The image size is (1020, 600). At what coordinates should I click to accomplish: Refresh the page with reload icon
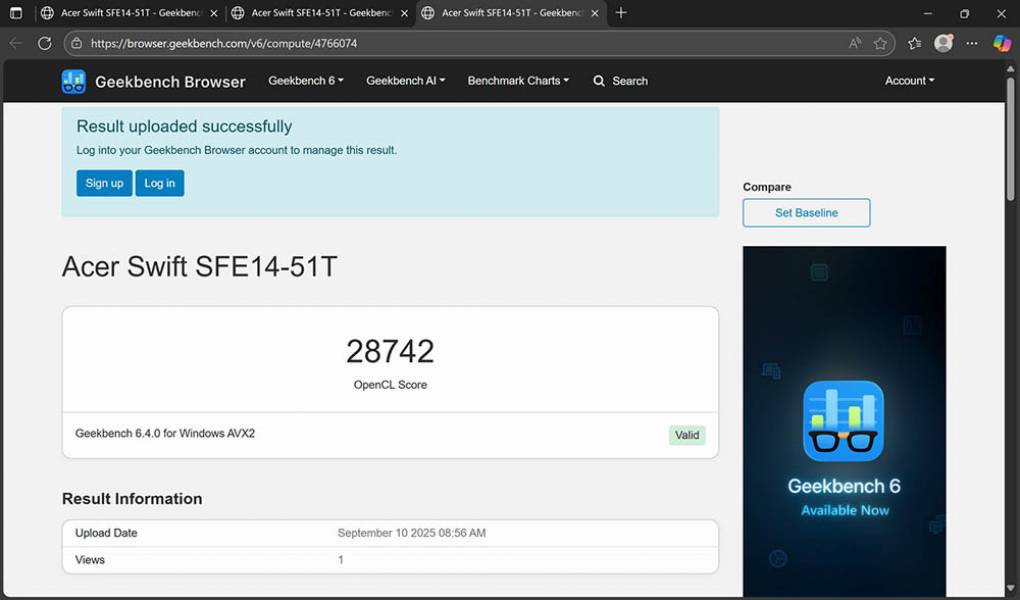pyautogui.click(x=45, y=43)
